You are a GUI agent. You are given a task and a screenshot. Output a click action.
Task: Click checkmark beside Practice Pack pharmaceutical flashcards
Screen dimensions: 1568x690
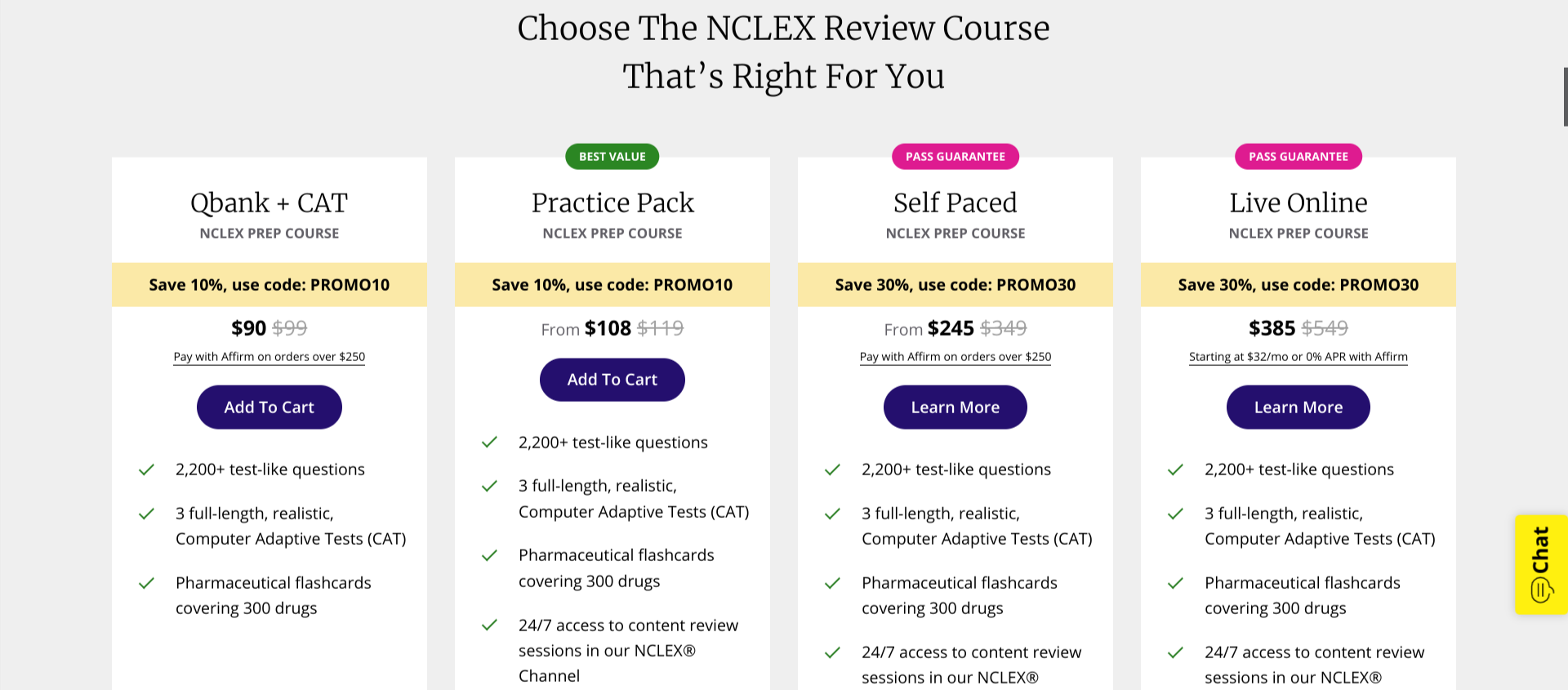coord(490,555)
